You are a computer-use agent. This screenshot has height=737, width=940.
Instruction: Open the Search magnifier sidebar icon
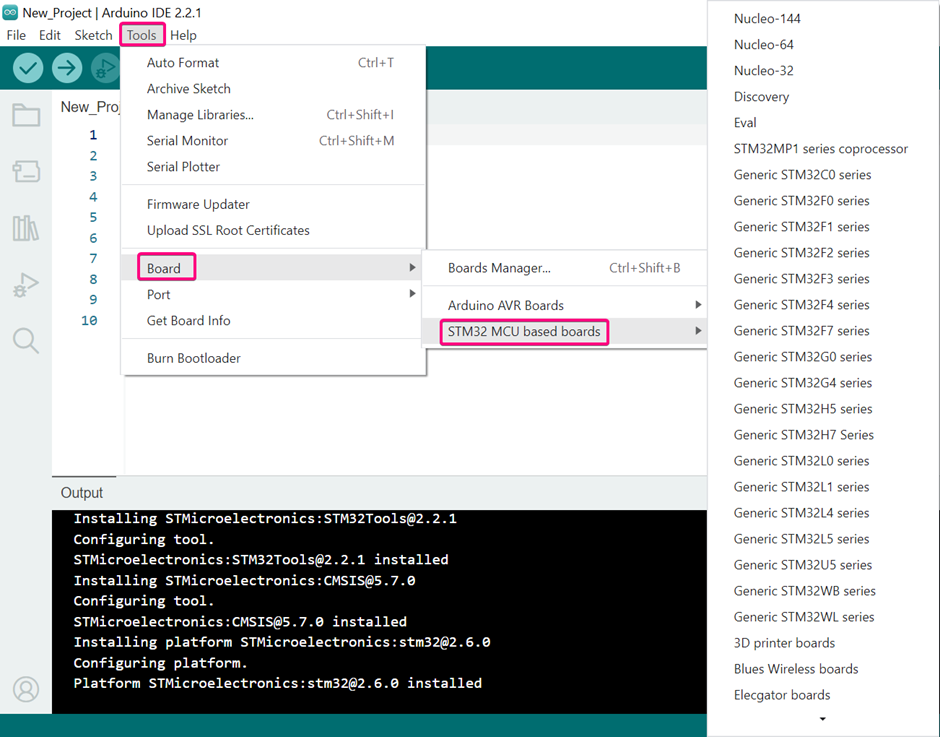26,341
